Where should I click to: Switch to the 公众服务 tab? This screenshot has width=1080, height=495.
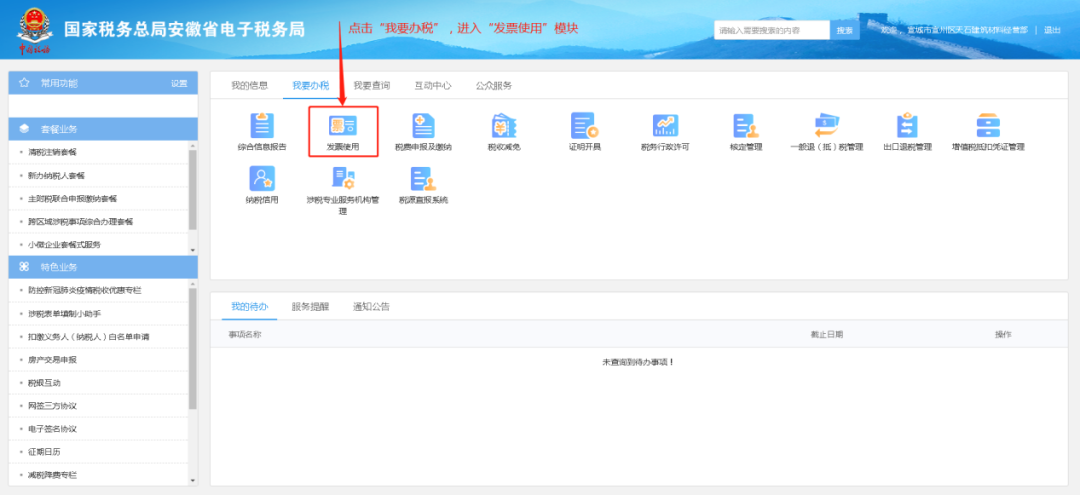click(x=494, y=85)
